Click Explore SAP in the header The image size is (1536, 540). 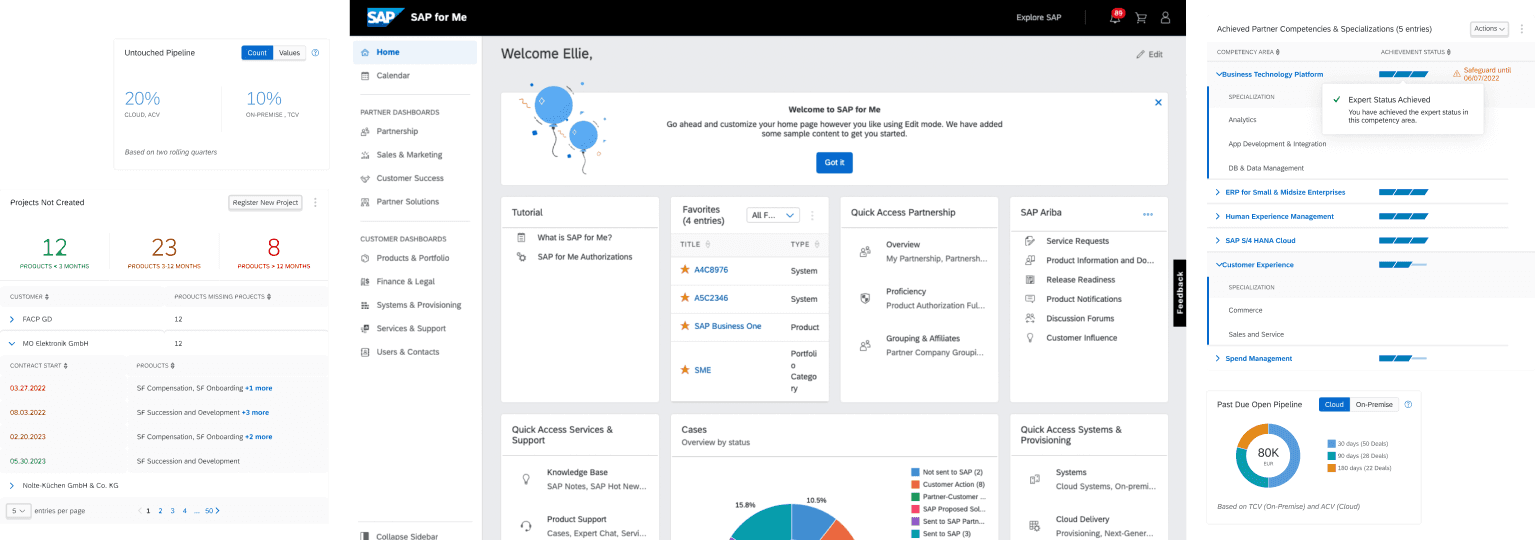1038,17
